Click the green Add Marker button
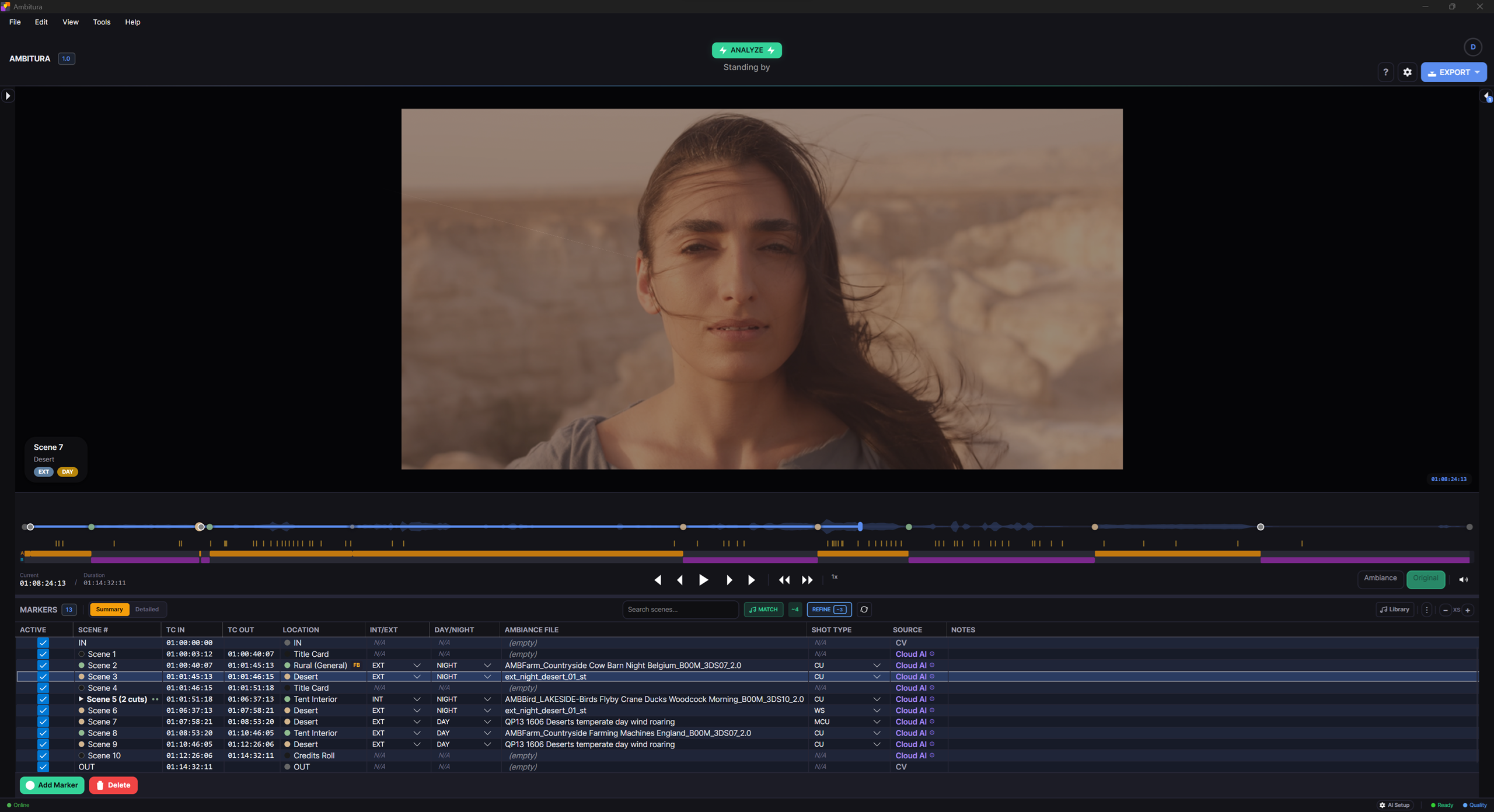Image resolution: width=1494 pixels, height=812 pixels. pos(52,785)
